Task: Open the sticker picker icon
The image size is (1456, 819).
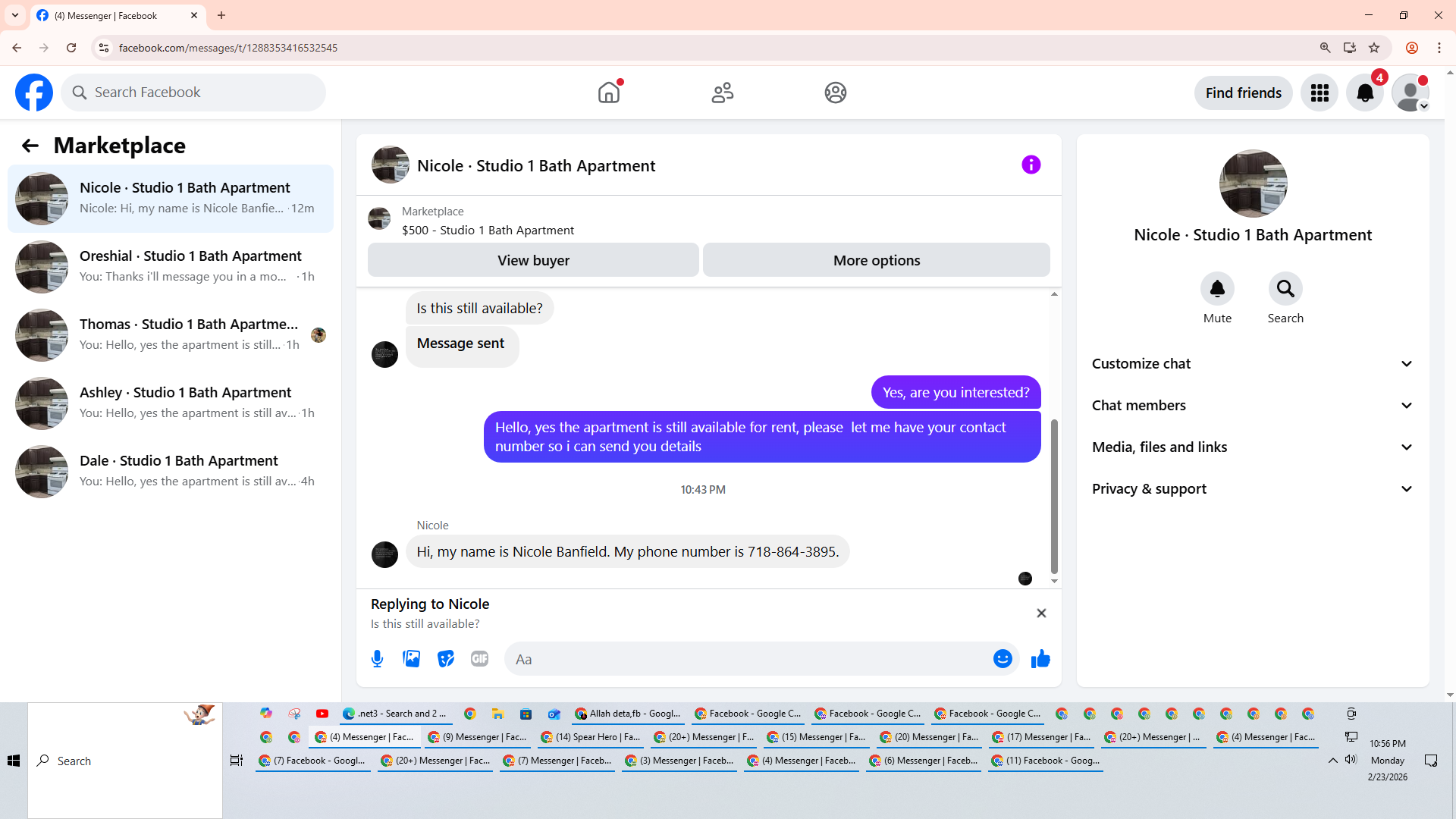Action: pyautogui.click(x=445, y=659)
